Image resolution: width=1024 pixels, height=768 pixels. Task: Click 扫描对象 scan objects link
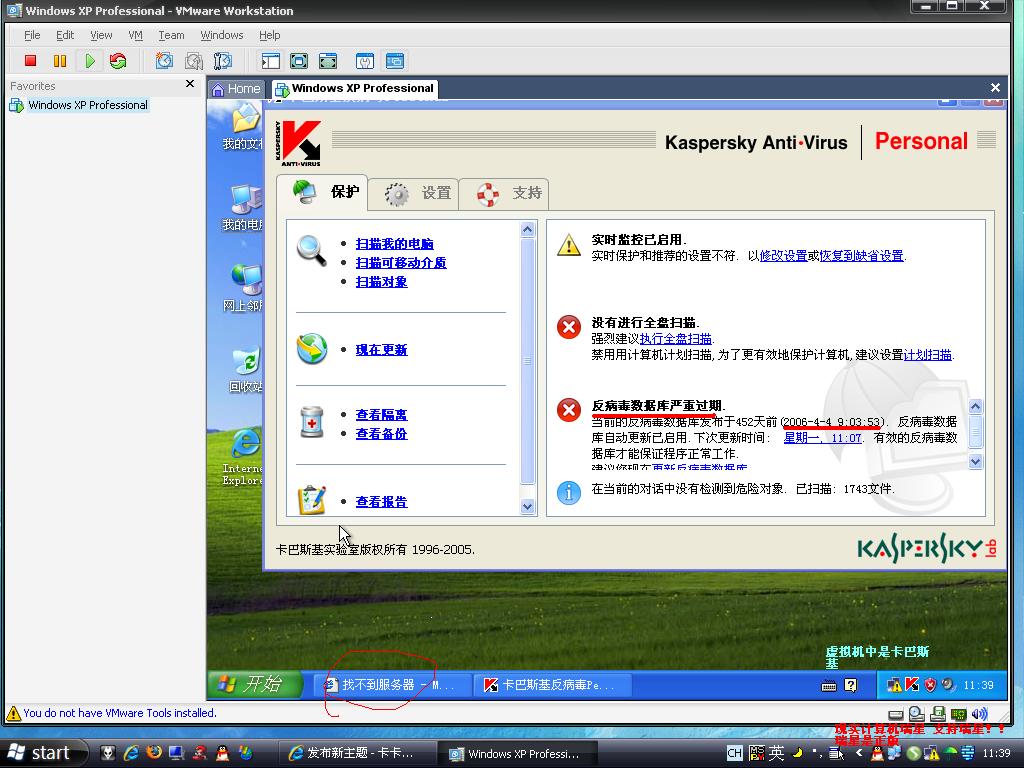(x=381, y=281)
